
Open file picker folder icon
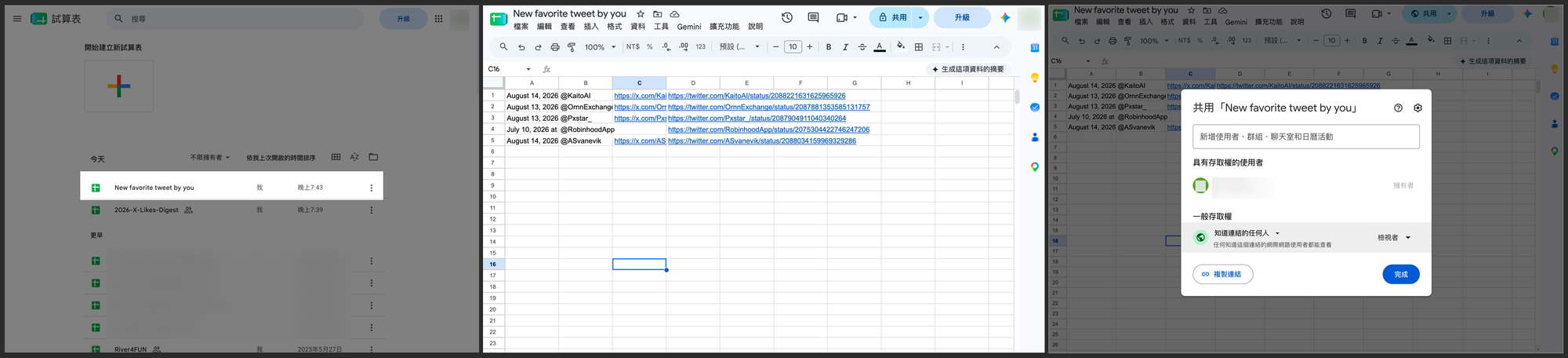[x=373, y=157]
